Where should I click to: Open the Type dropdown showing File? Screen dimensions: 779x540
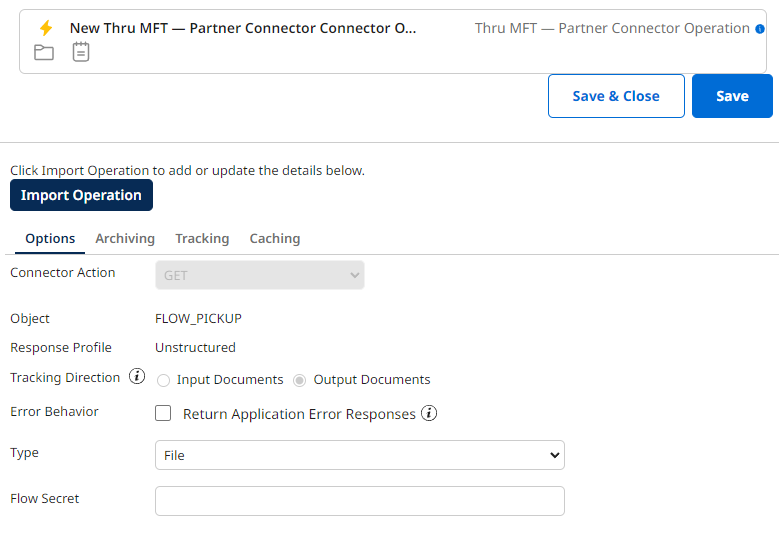pos(360,455)
